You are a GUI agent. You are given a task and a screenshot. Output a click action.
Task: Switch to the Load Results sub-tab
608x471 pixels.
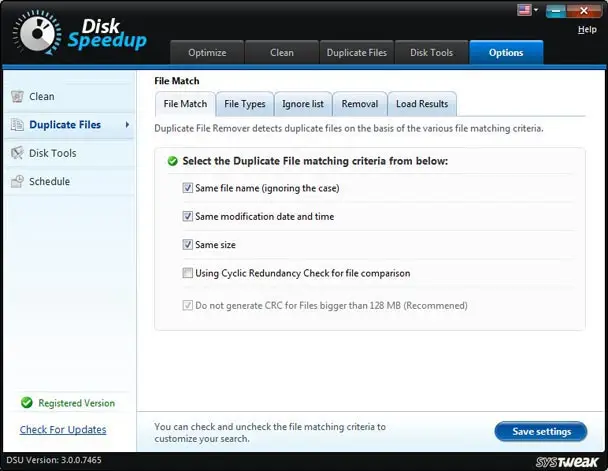[422, 104]
